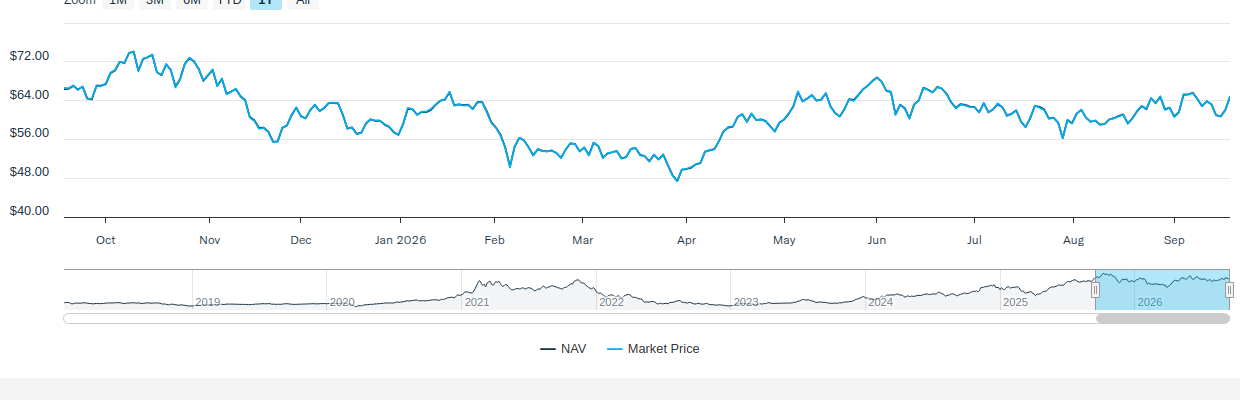Image resolution: width=1240 pixels, height=400 pixels.
Task: Jump to 2021 in the navigator
Action: click(477, 302)
